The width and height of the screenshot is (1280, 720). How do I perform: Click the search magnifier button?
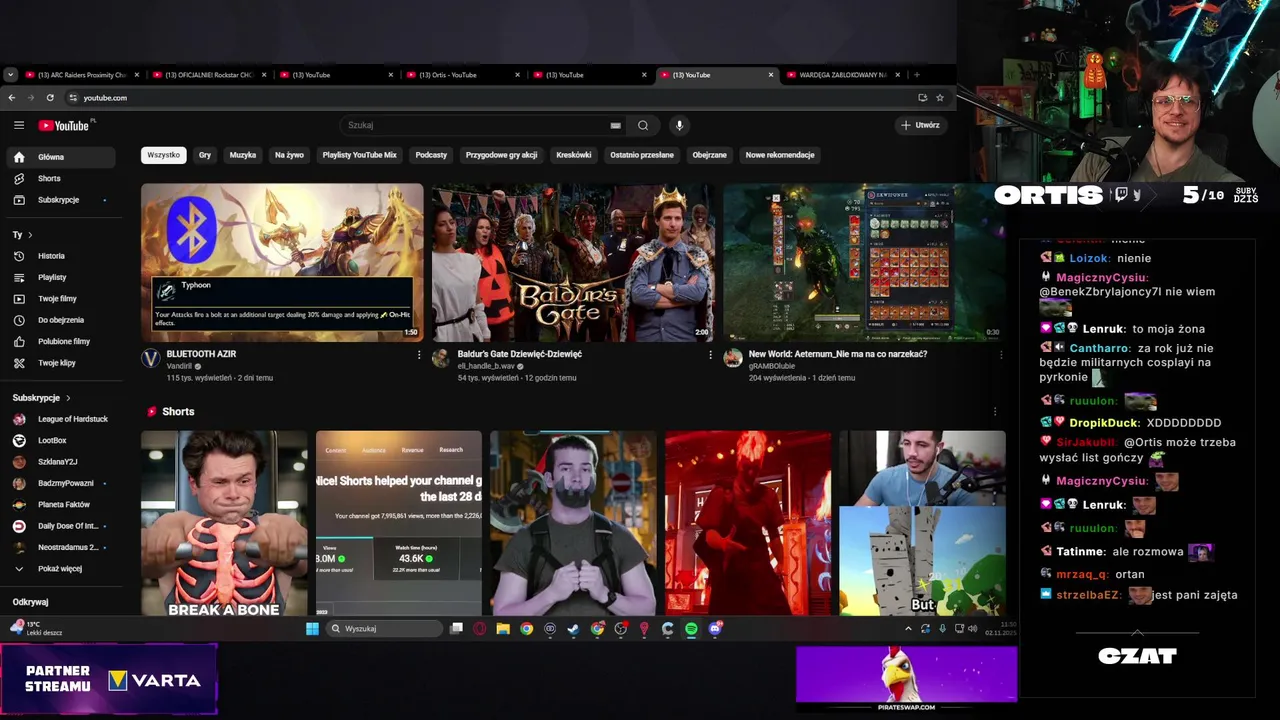[x=643, y=125]
